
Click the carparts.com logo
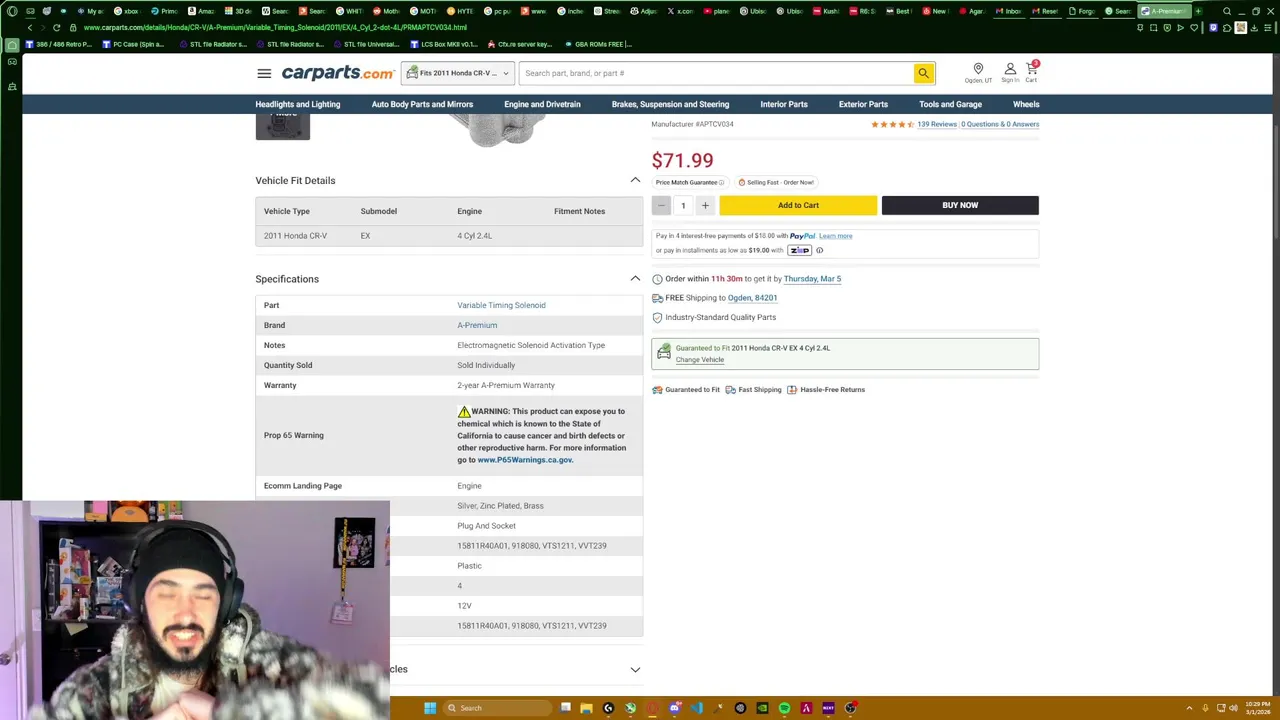point(338,73)
